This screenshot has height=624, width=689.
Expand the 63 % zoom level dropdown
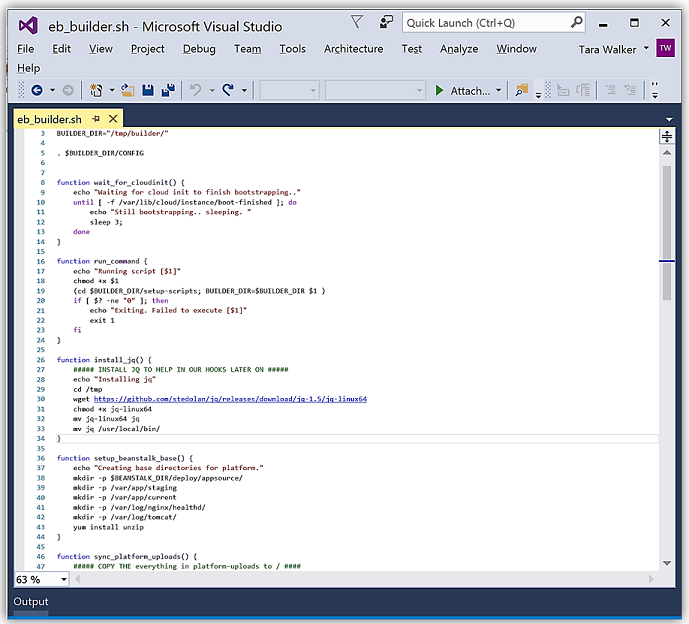point(65,579)
